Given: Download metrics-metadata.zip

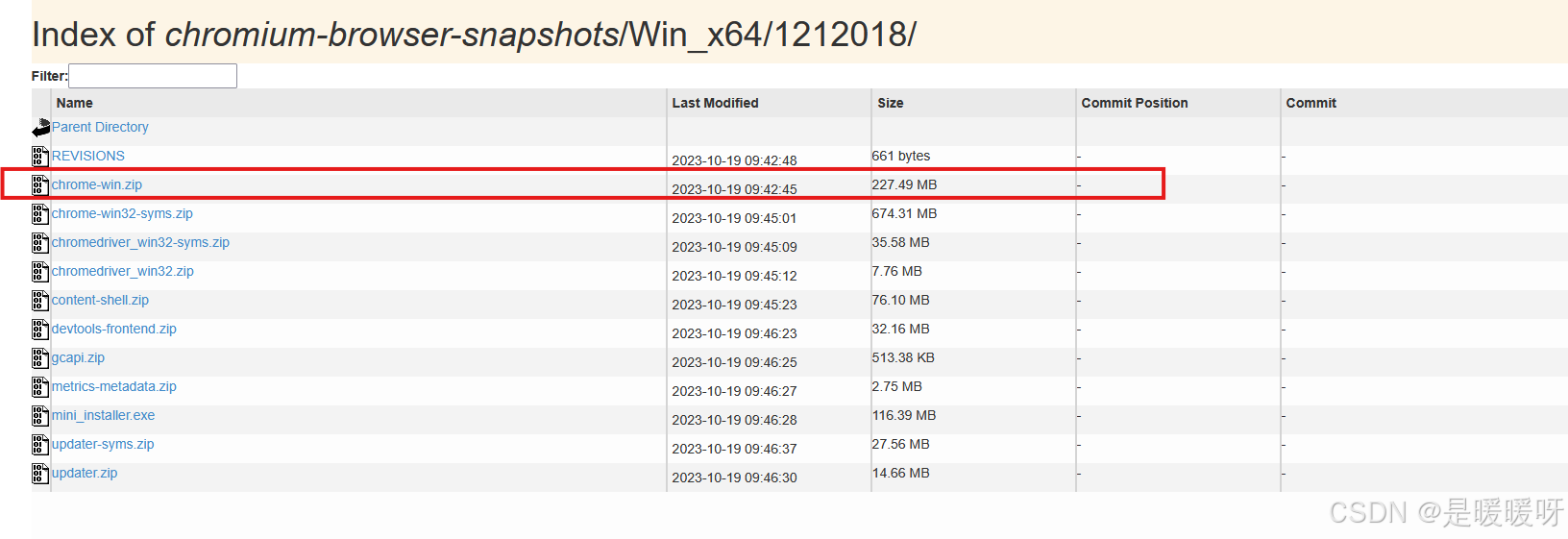Looking at the screenshot, I should pyautogui.click(x=114, y=386).
